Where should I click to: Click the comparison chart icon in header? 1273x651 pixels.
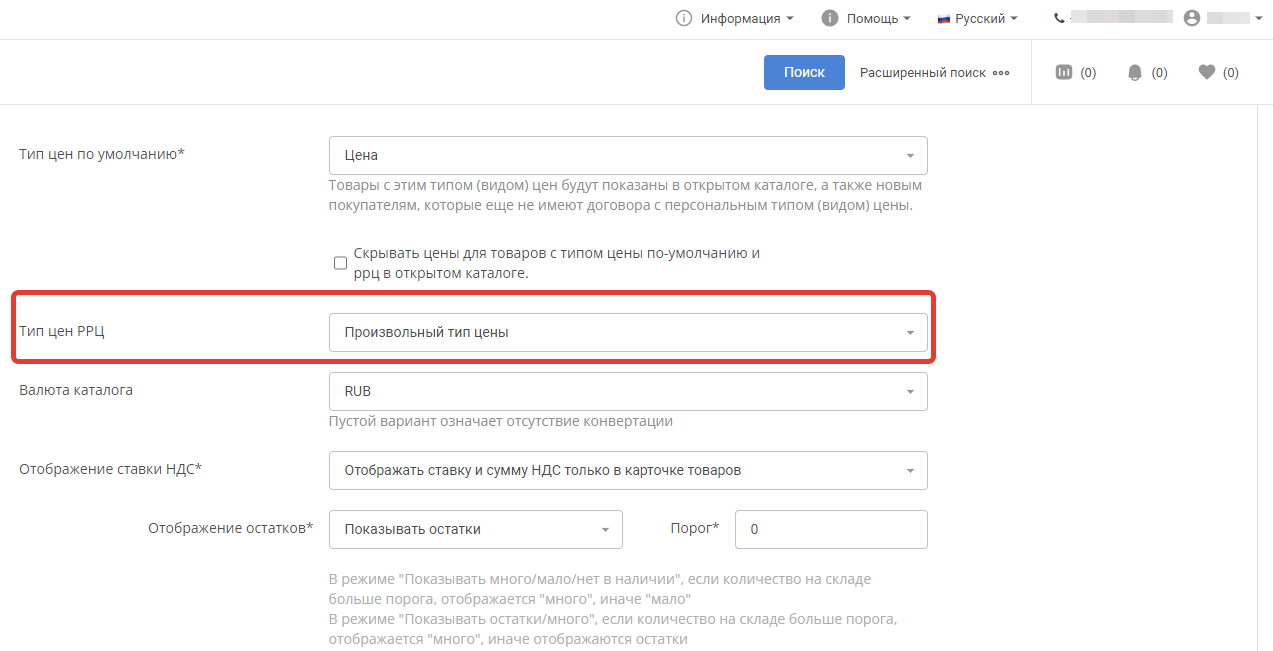pyautogui.click(x=1064, y=72)
